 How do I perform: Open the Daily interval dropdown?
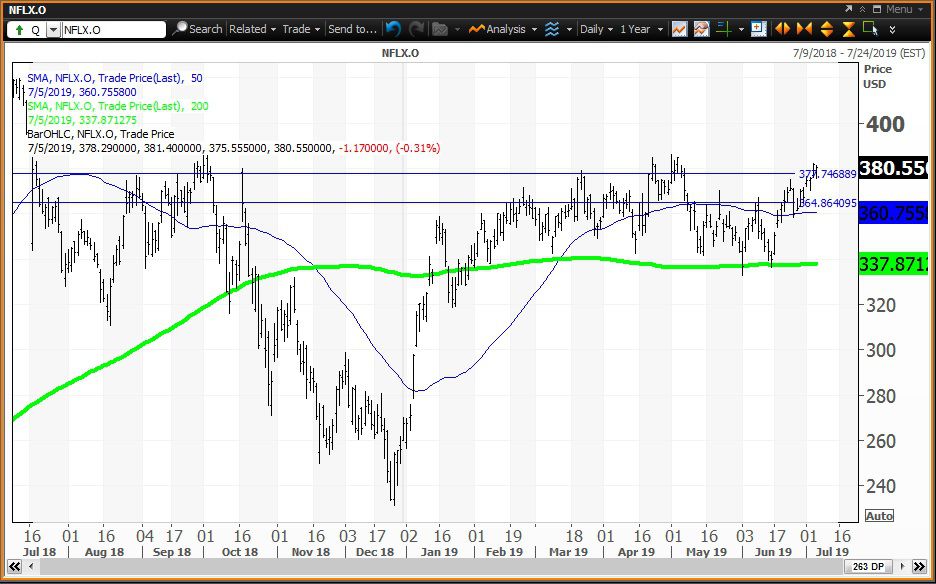(596, 29)
